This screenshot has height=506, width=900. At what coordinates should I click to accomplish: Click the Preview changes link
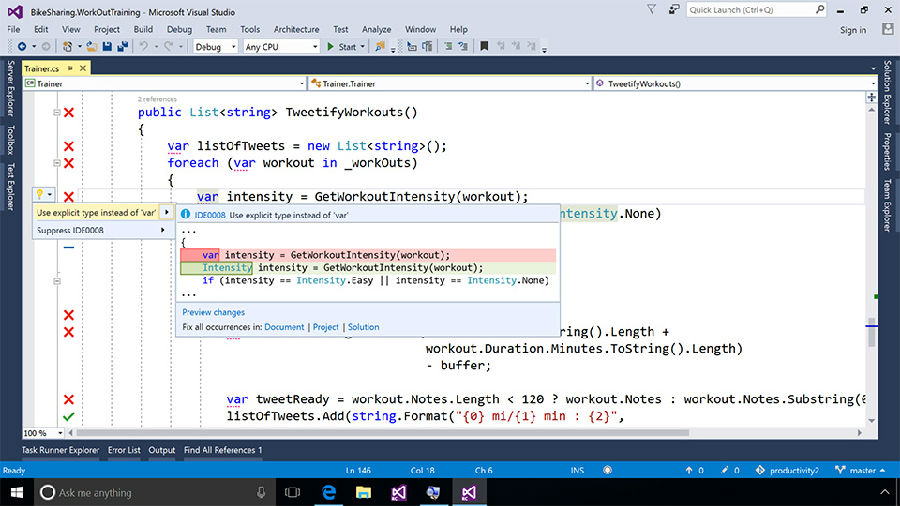point(214,312)
